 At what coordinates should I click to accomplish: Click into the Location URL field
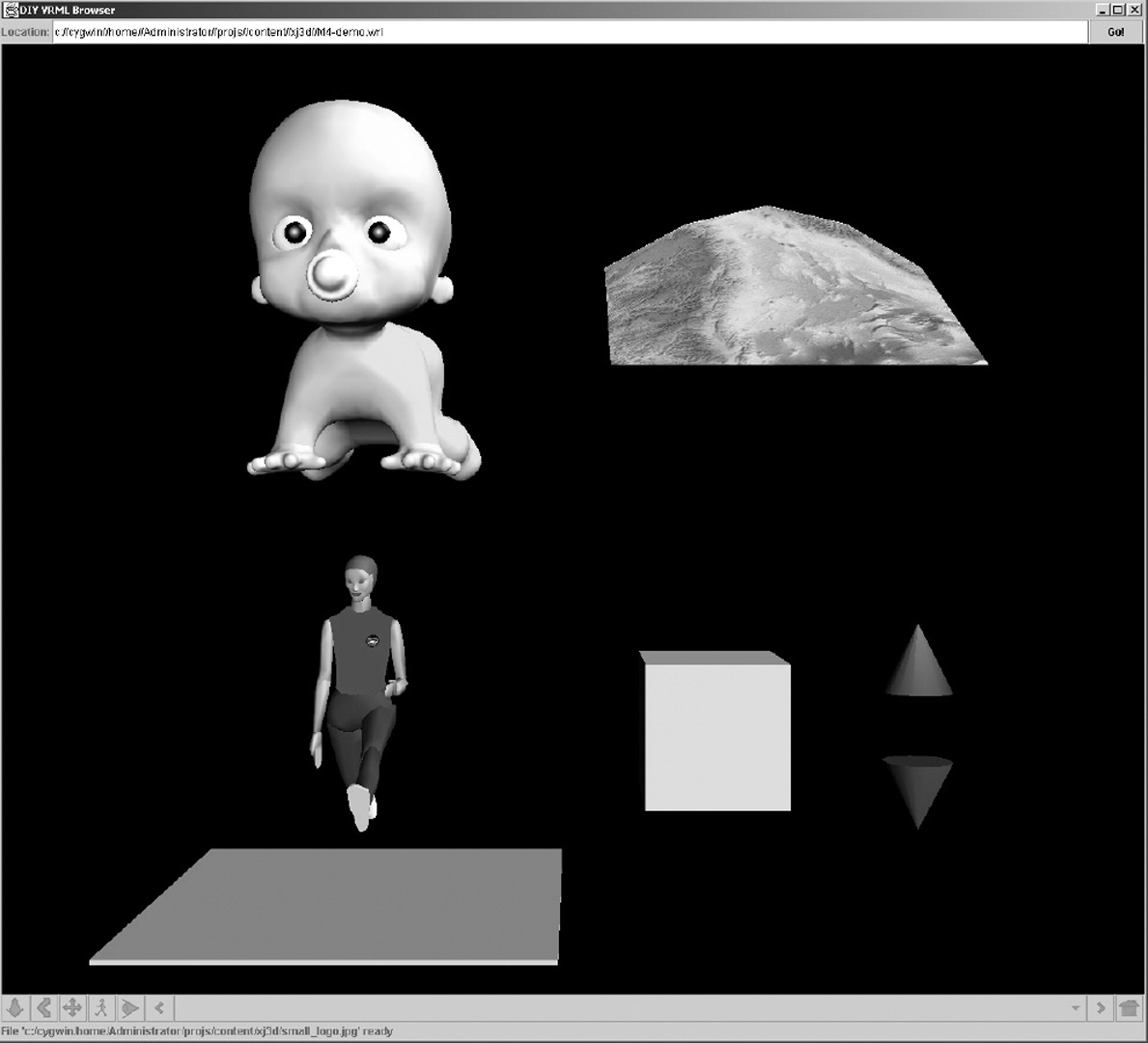tap(570, 32)
